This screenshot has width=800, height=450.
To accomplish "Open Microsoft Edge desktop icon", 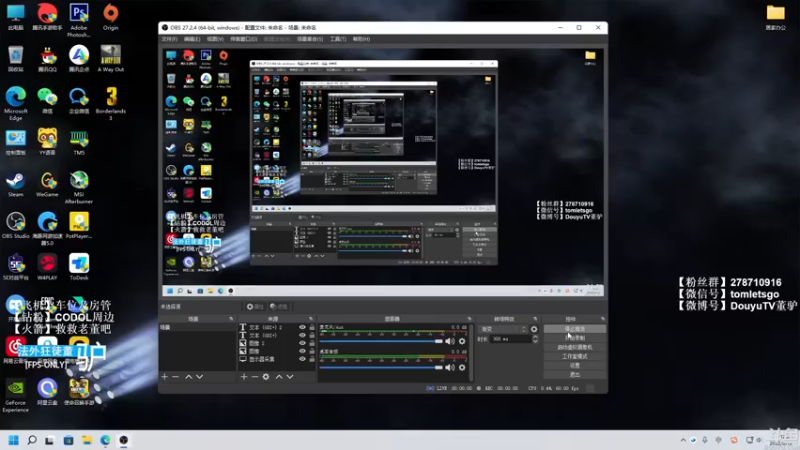I will [15, 104].
